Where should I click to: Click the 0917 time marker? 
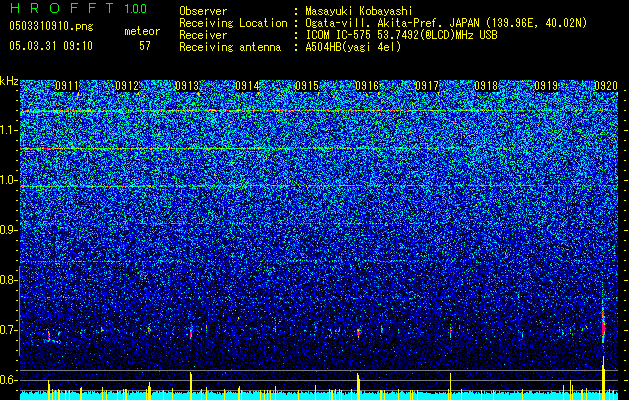coord(427,86)
